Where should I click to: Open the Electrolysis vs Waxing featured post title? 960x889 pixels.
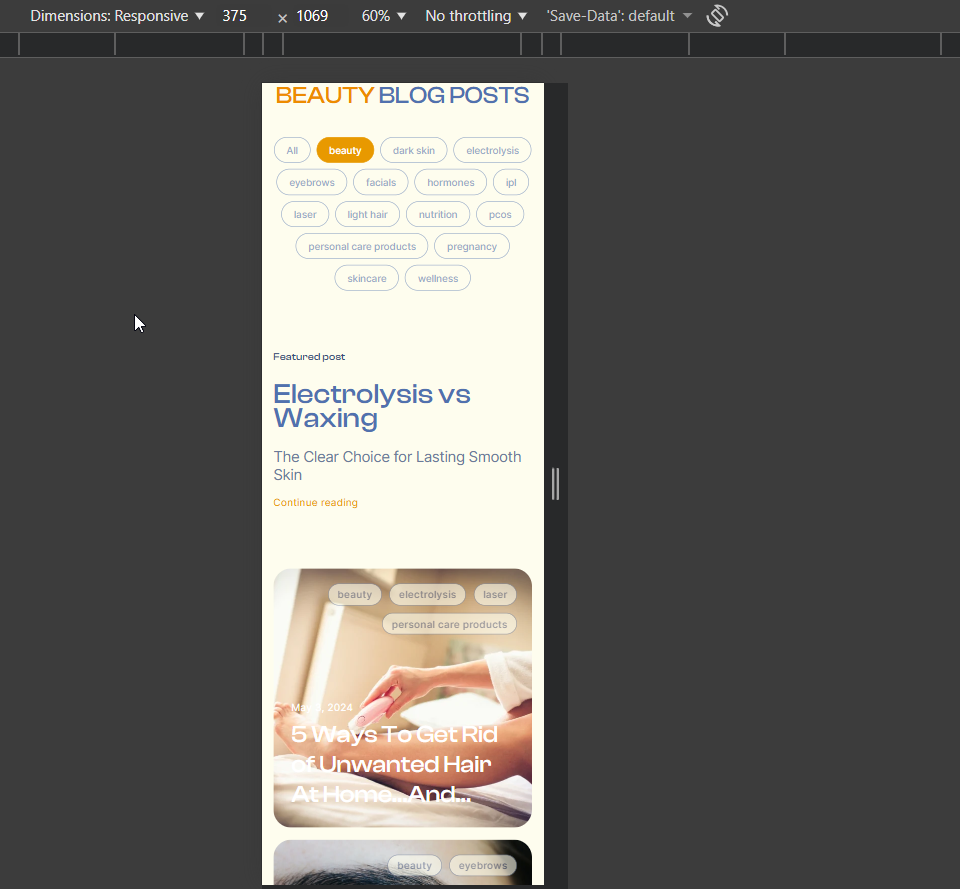(372, 406)
